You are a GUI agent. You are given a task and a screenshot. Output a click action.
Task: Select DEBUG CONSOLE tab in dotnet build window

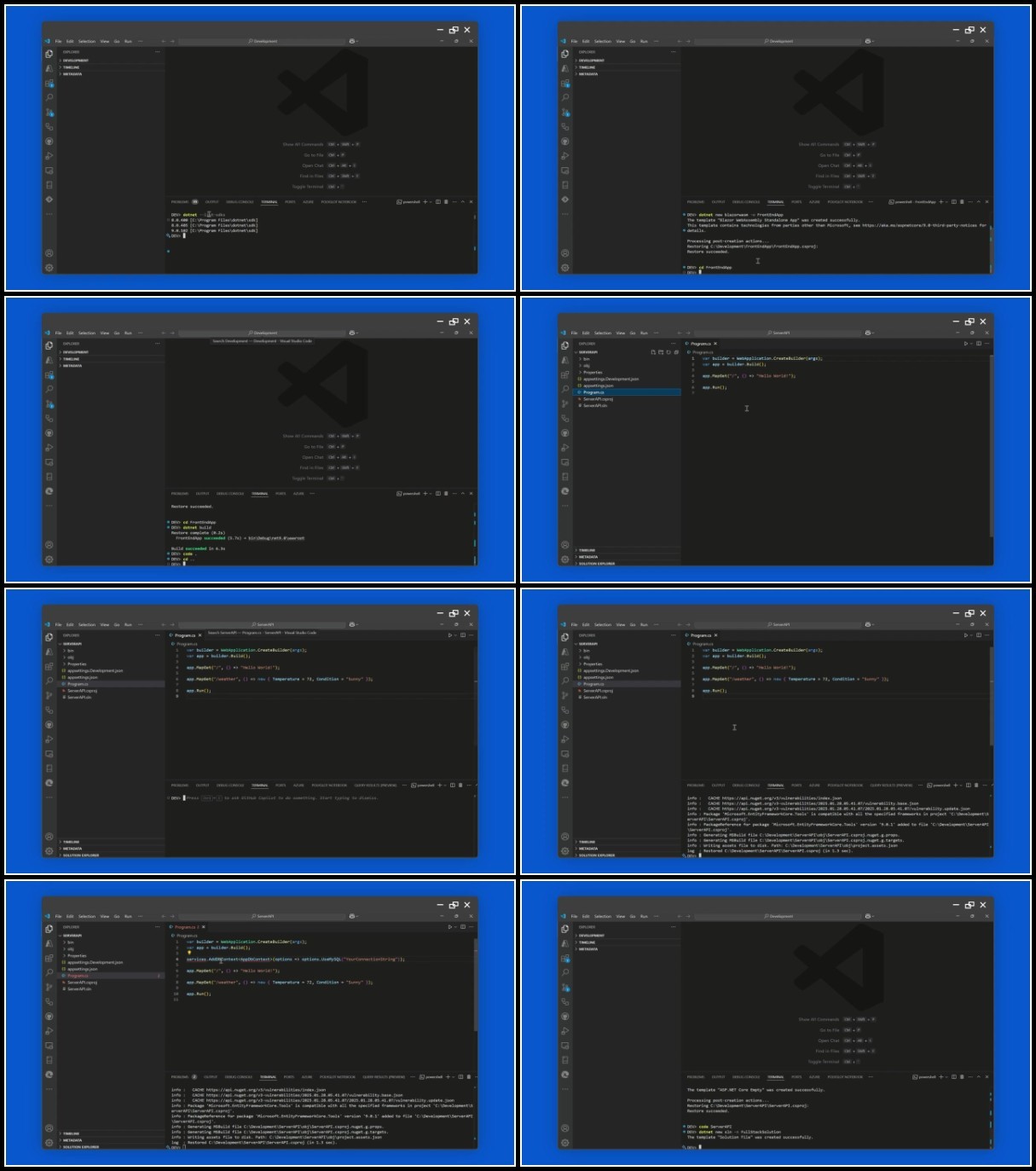(x=230, y=494)
